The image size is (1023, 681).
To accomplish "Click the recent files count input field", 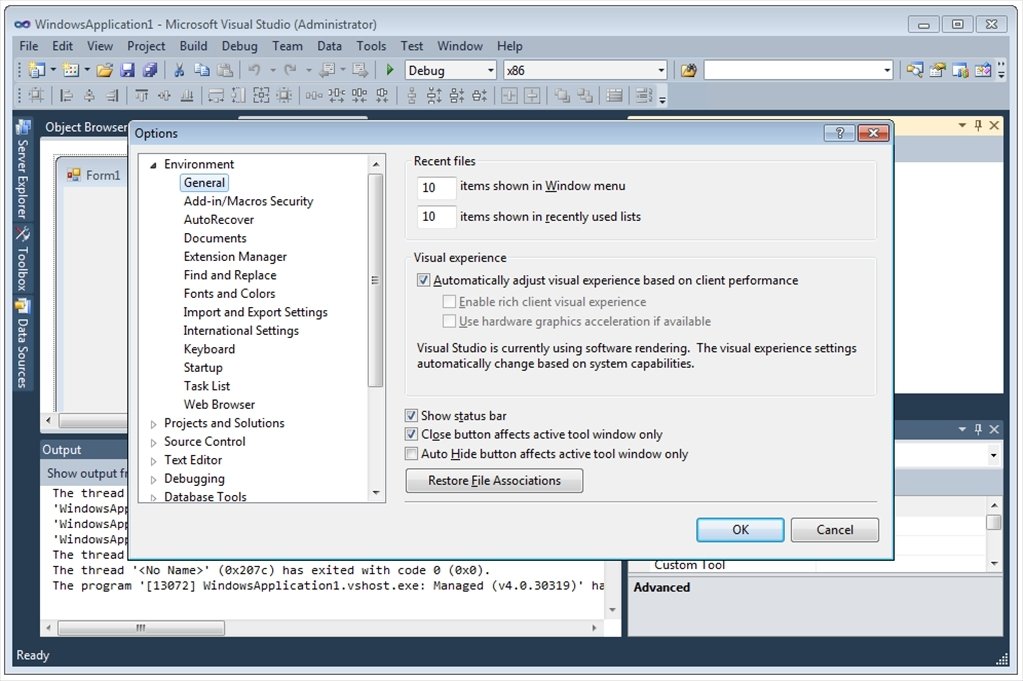I will coord(435,187).
